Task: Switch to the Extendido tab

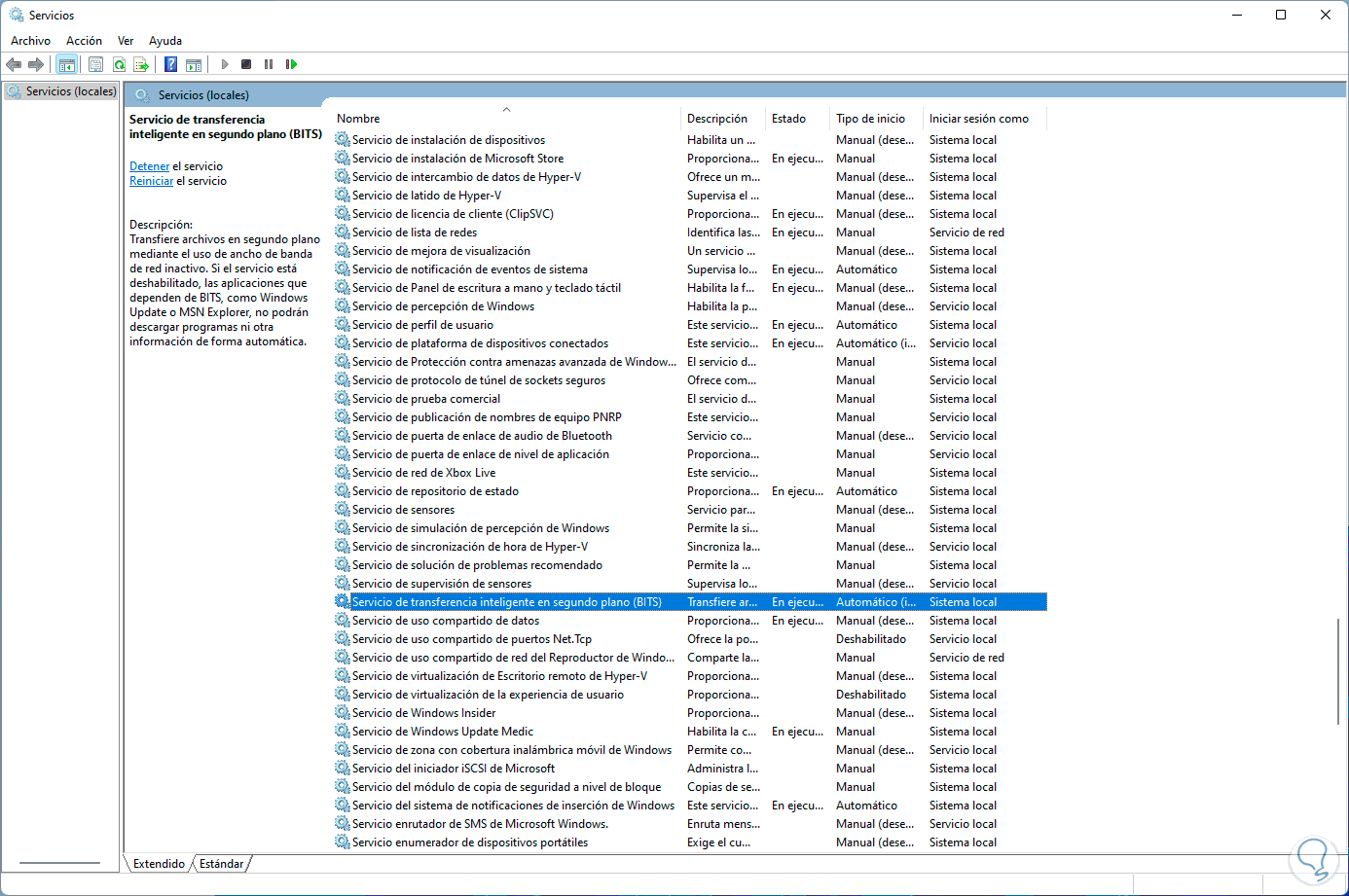Action: pyautogui.click(x=159, y=864)
